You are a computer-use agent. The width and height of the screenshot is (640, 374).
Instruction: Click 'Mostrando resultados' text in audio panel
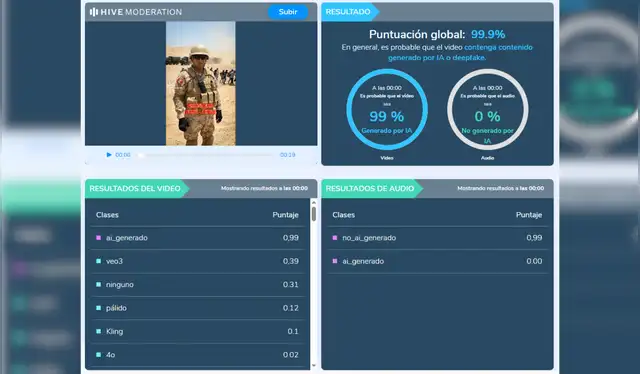click(500, 188)
